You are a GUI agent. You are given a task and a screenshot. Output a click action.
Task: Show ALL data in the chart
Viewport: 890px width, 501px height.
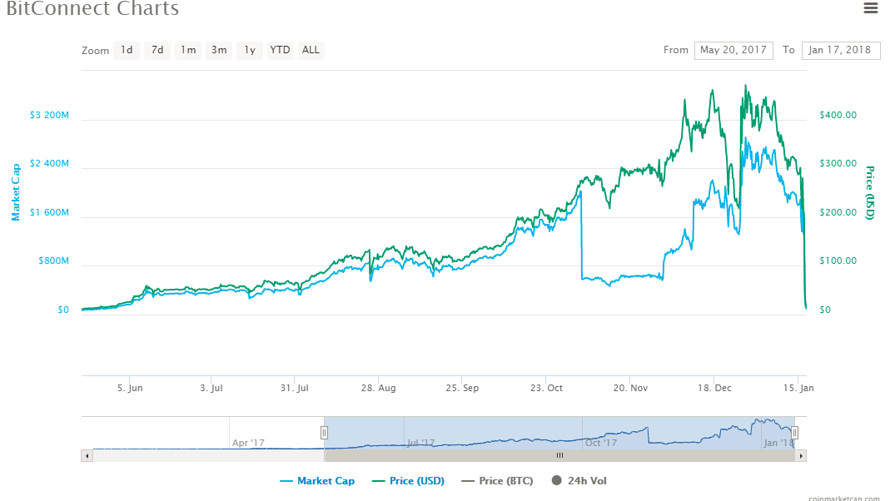point(311,50)
